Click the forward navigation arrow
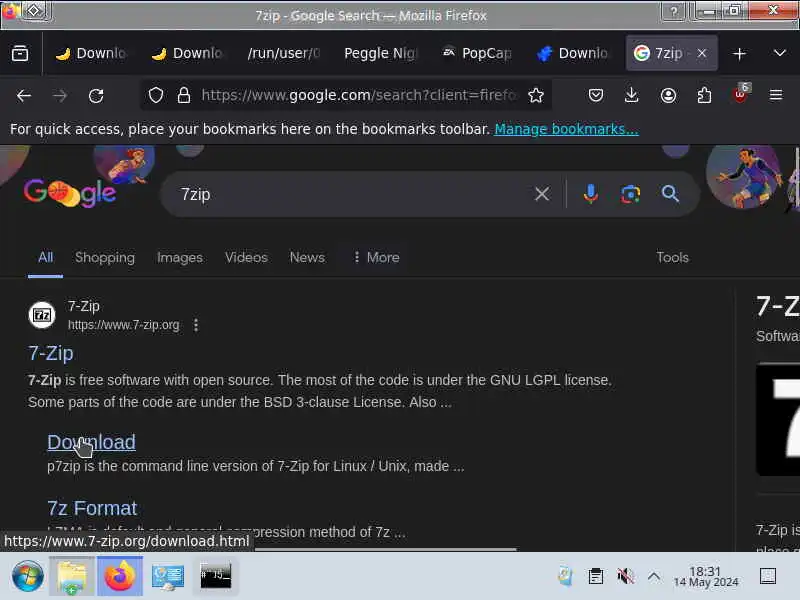 click(60, 95)
